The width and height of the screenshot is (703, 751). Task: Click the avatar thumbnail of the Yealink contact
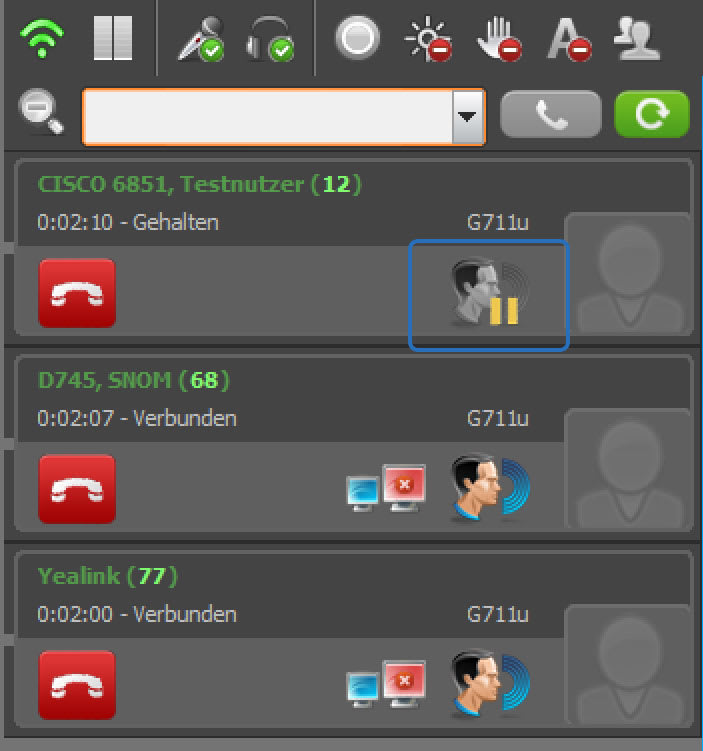click(629, 665)
